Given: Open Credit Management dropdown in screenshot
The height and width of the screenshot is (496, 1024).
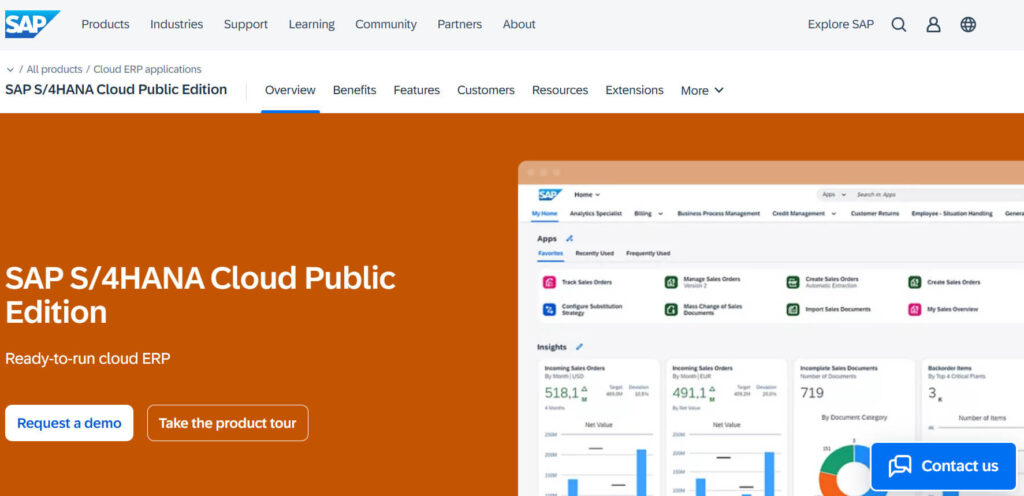Looking at the screenshot, I should tap(804, 213).
